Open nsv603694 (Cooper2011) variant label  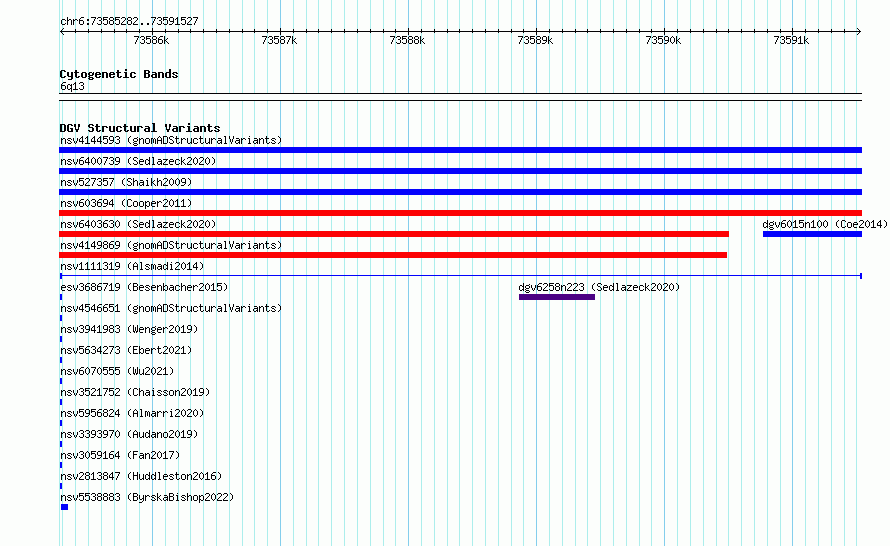point(126,203)
